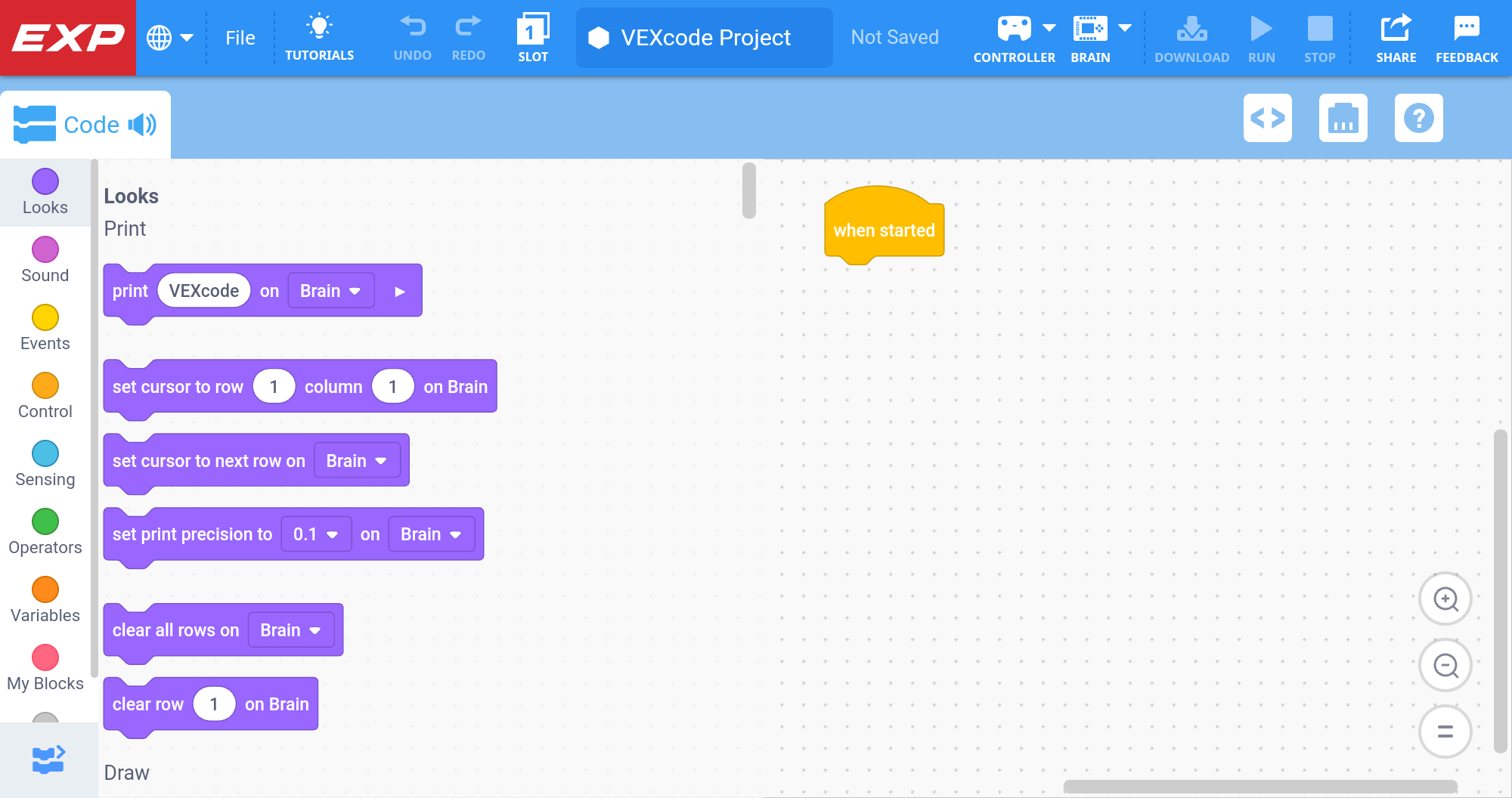The image size is (1512, 798).
Task: Stop the running program
Action: click(1319, 36)
